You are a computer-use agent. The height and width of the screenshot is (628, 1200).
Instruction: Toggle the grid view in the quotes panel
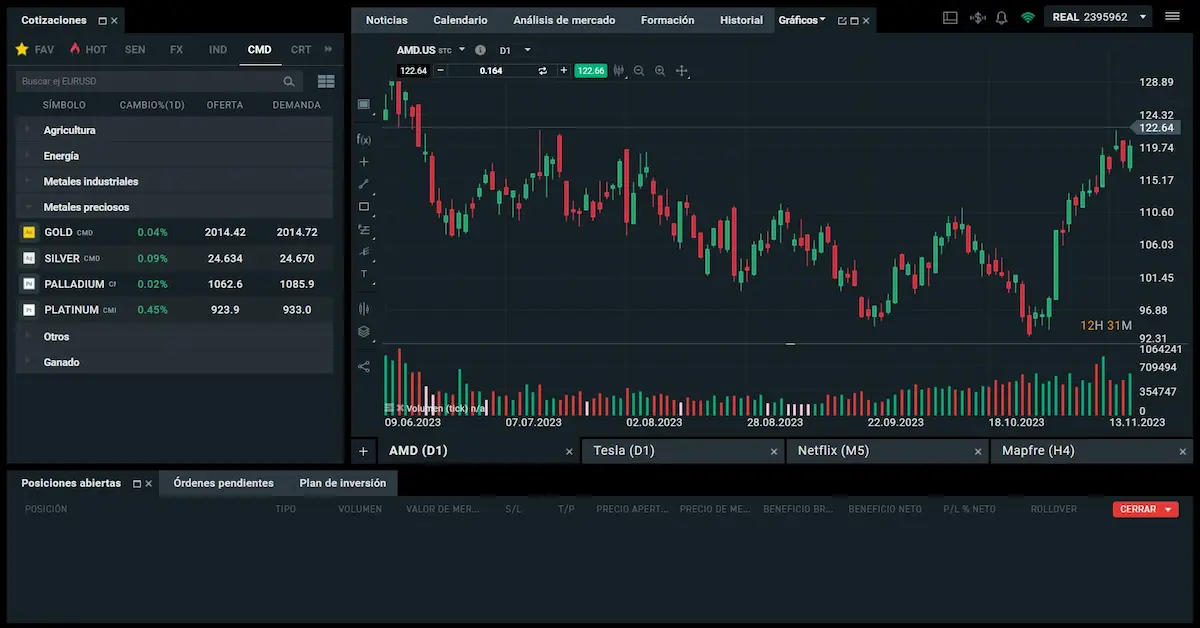point(326,81)
